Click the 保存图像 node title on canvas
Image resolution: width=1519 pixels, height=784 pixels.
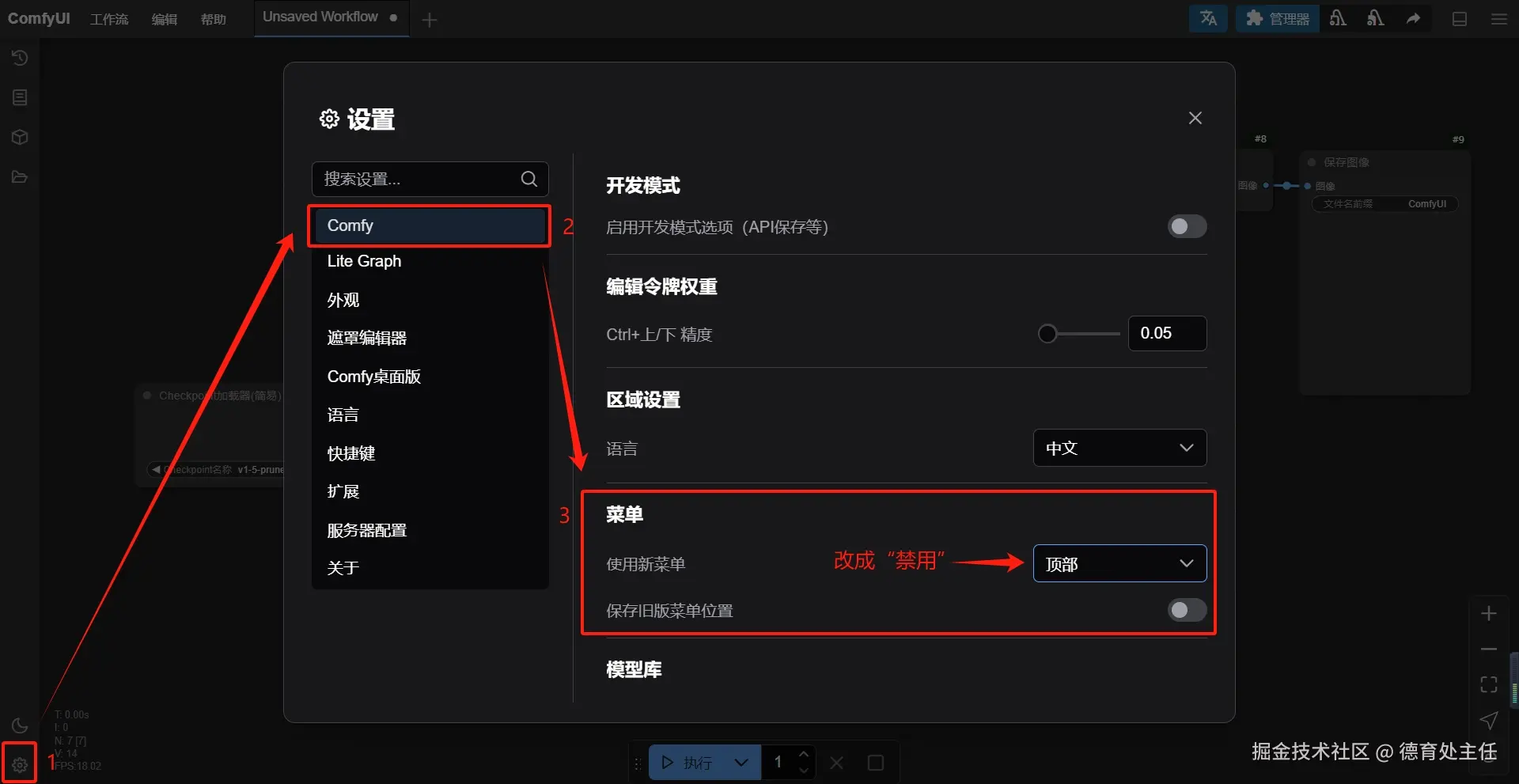pos(1347,162)
